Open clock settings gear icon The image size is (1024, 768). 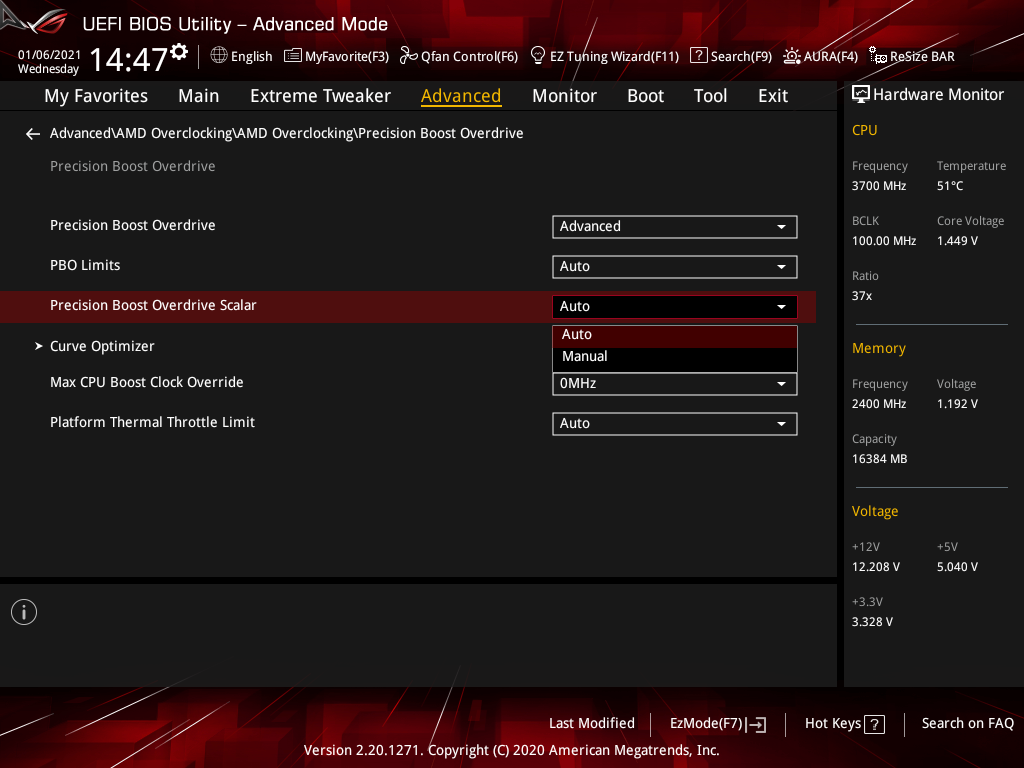click(179, 51)
